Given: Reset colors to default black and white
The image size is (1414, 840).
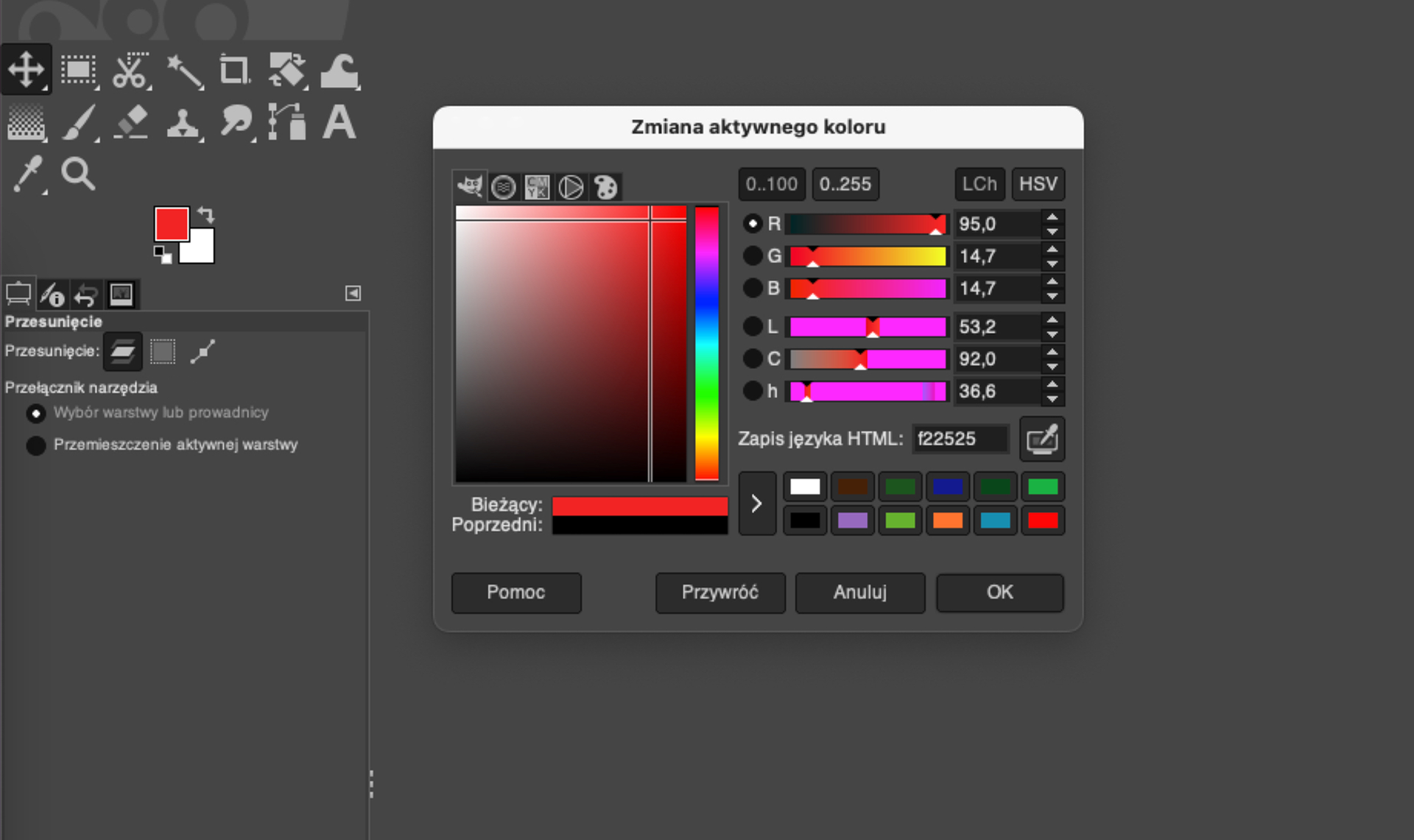Looking at the screenshot, I should click(x=163, y=255).
